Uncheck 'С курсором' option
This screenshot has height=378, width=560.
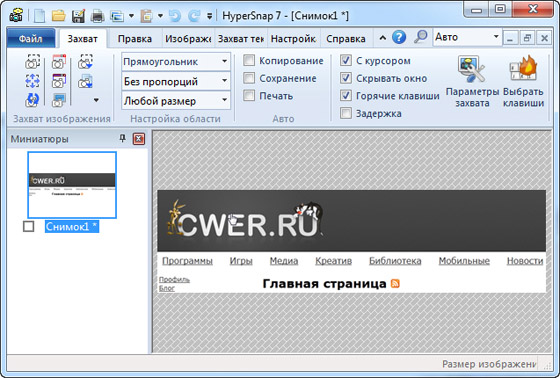tap(346, 60)
